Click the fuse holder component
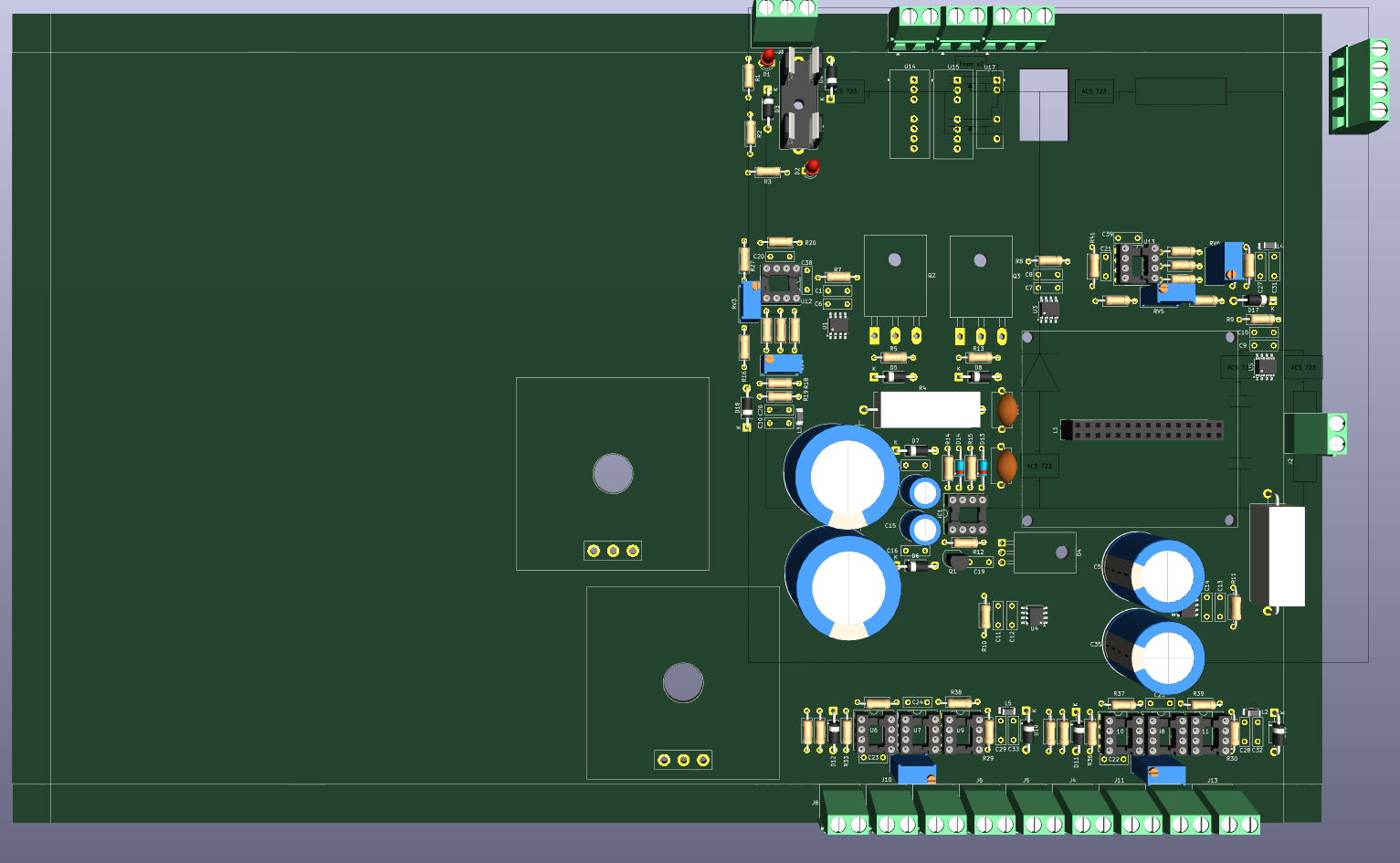 pyautogui.click(x=800, y=99)
